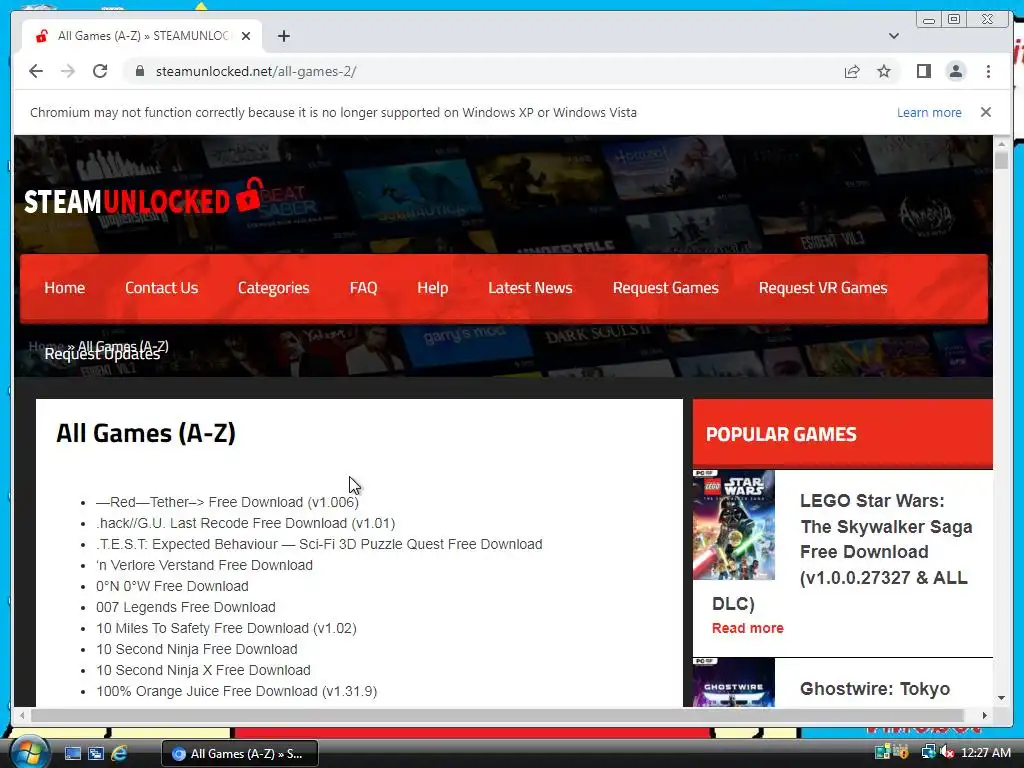Click the scroll up arrow
Viewport: 1024px width, 768px height.
[1001, 143]
